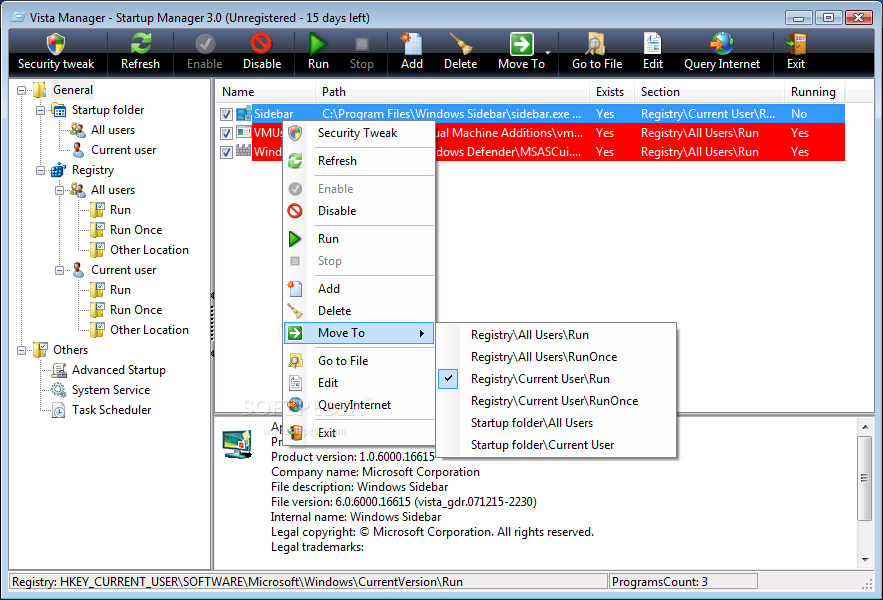Click the green Run toolbar icon
883x600 pixels.
[x=318, y=43]
